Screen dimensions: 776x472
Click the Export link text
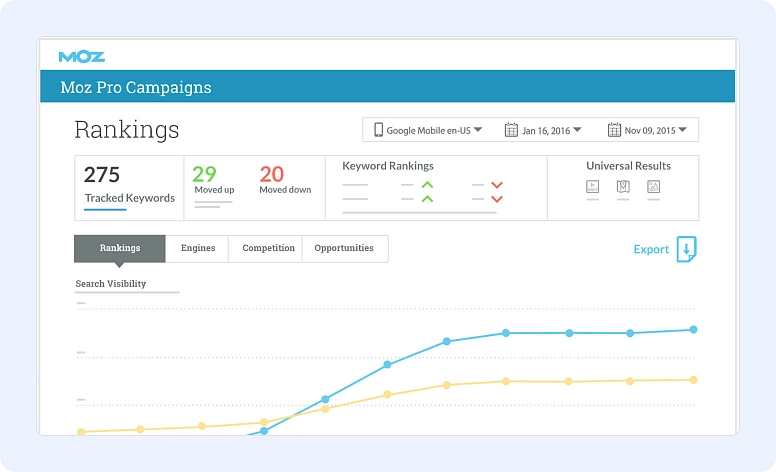(651, 249)
